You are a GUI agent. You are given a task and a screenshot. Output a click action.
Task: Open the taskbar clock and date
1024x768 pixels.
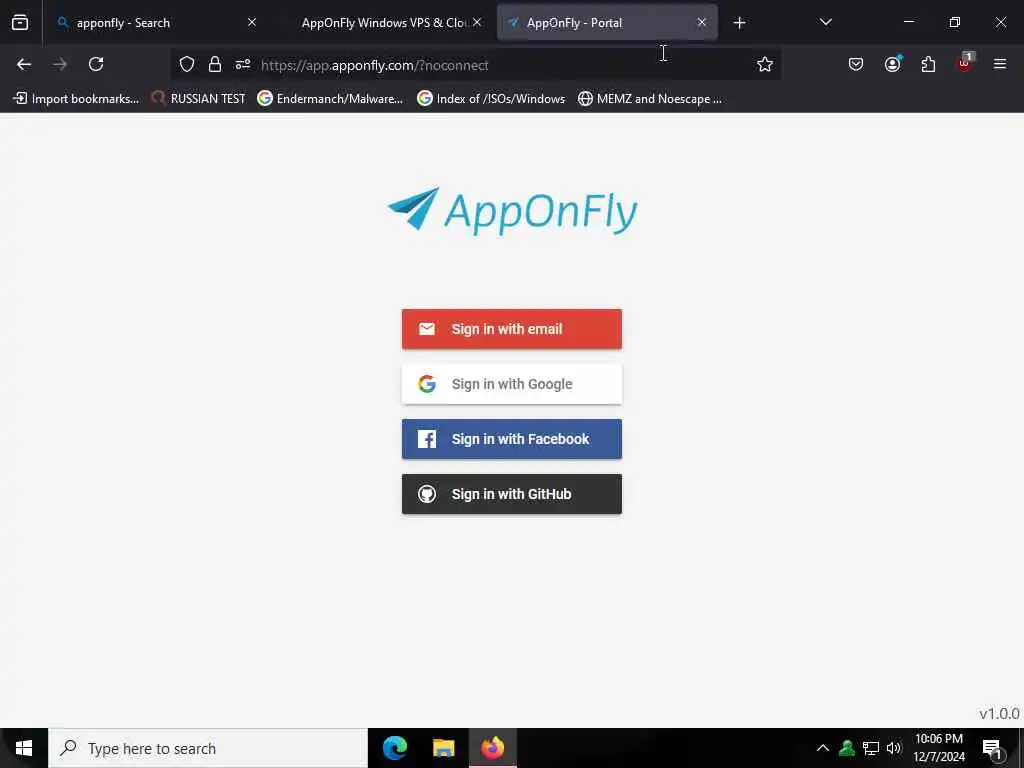[x=938, y=748]
